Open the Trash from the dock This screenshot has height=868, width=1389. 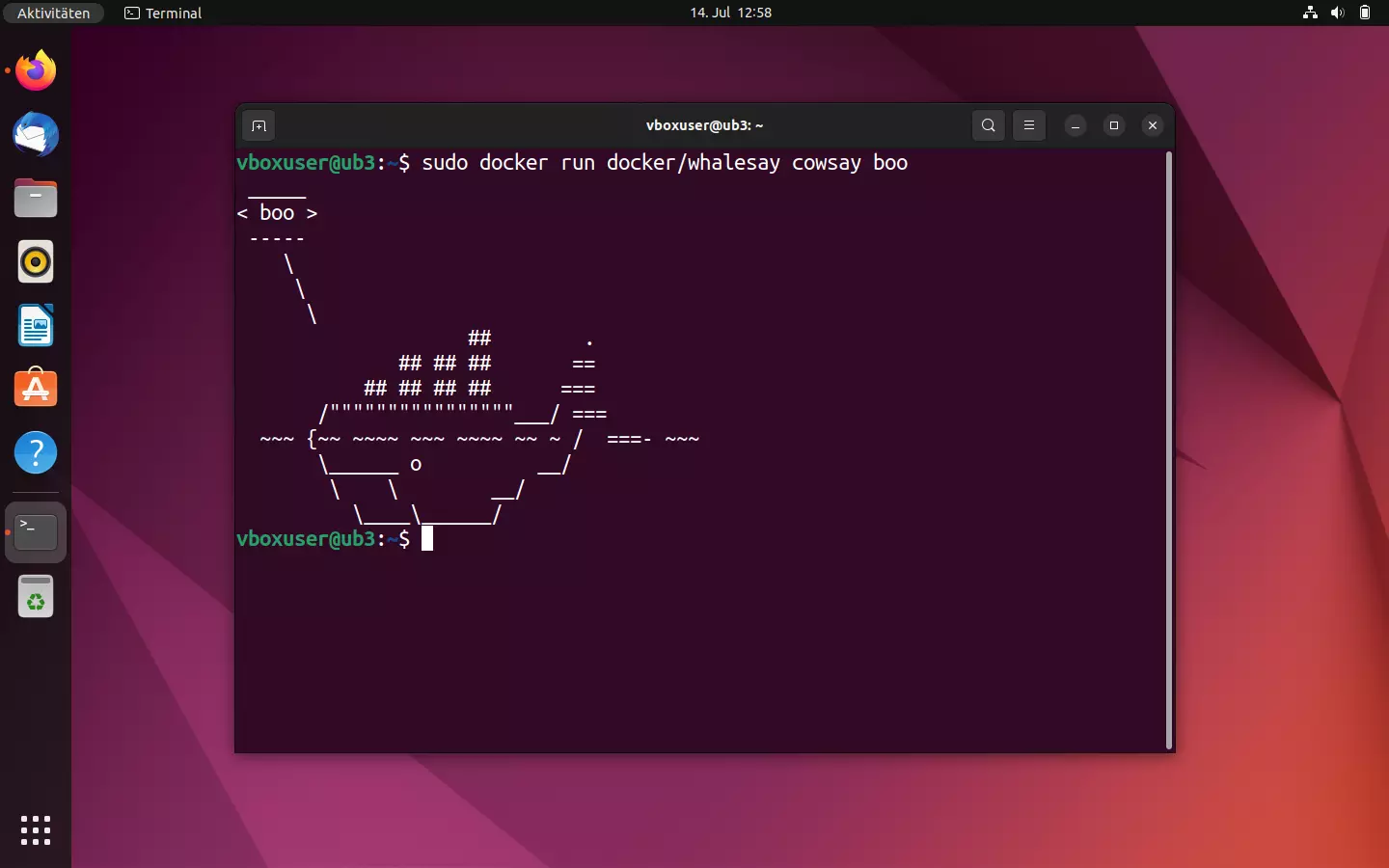coord(35,596)
